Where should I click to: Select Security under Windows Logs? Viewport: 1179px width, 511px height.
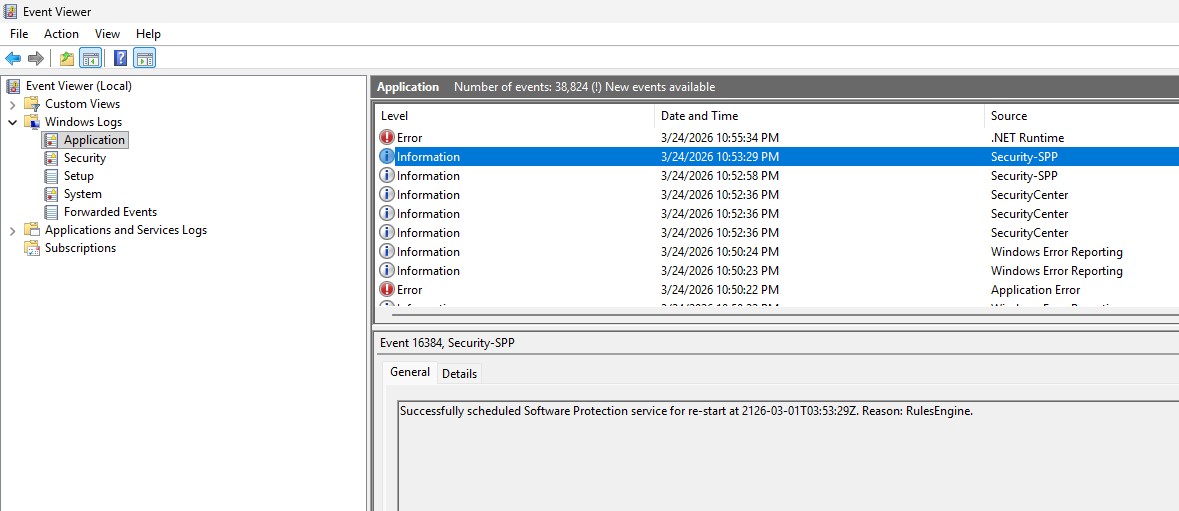[x=84, y=158]
